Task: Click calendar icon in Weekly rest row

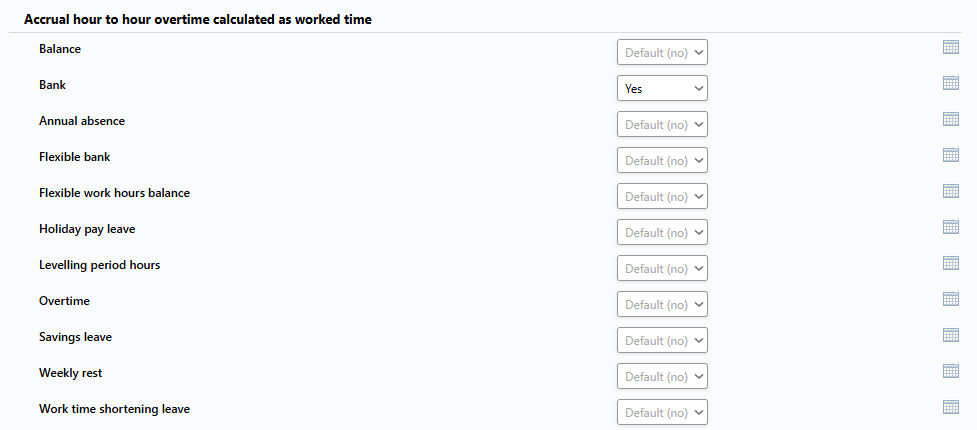Action: click(x=951, y=371)
